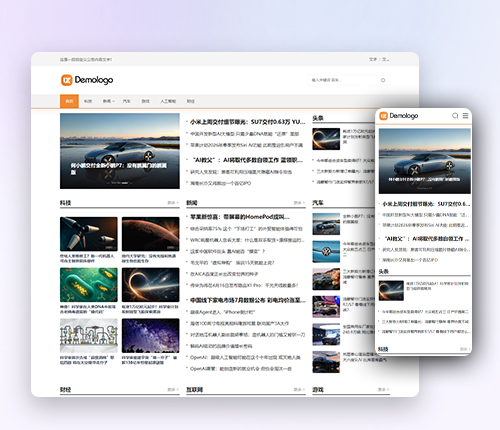Click 更多 link beside 科技 in mobile preview

465,349
